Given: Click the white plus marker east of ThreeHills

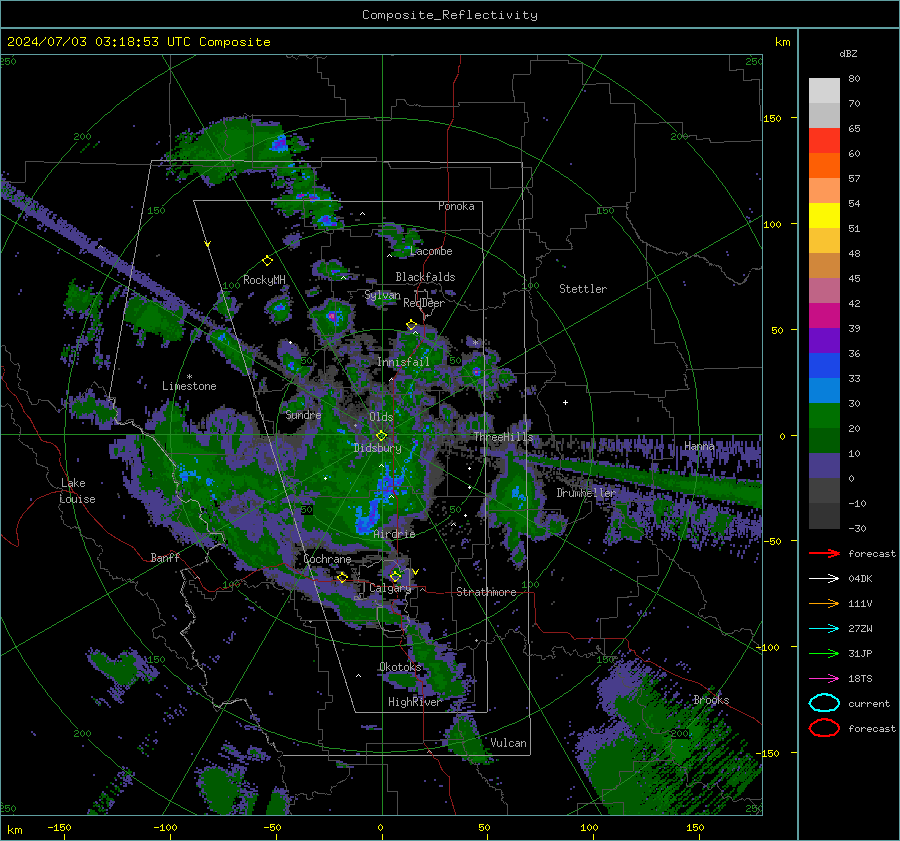Looking at the screenshot, I should (x=565, y=402).
